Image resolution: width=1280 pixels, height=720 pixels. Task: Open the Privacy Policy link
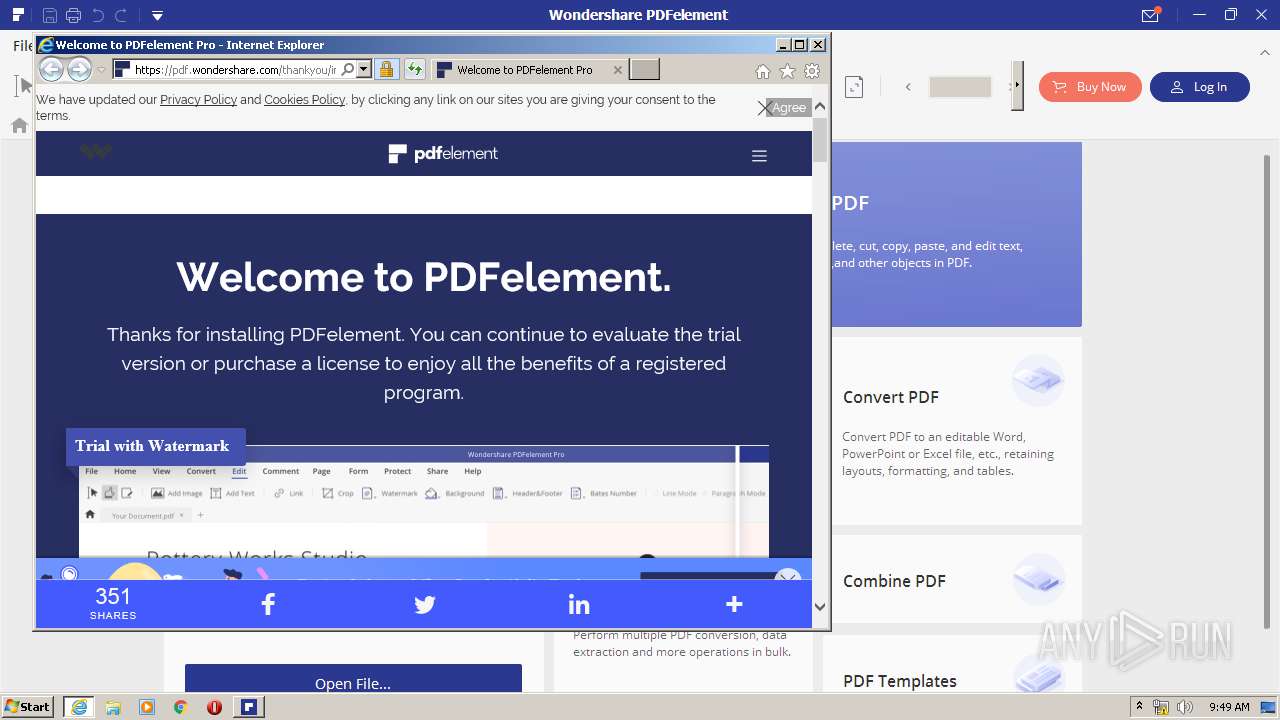click(198, 100)
